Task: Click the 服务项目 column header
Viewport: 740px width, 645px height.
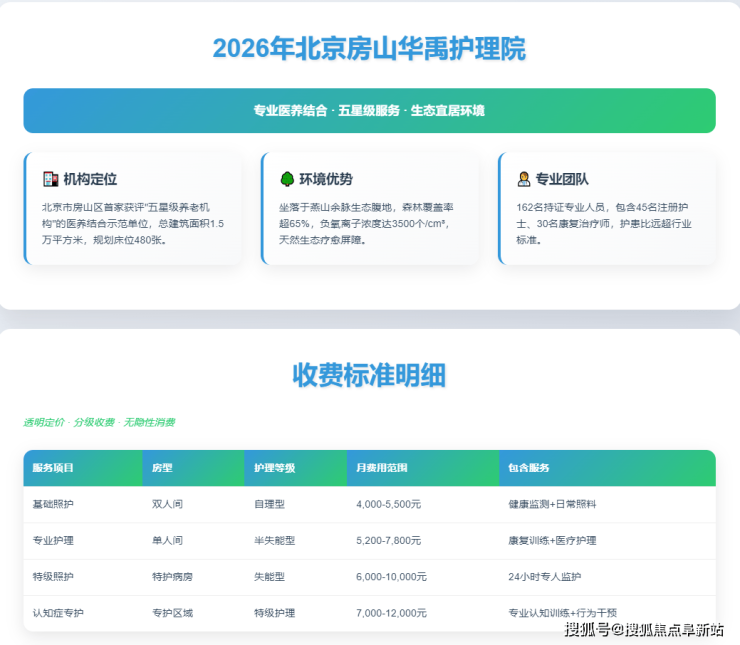Action: (x=53, y=468)
